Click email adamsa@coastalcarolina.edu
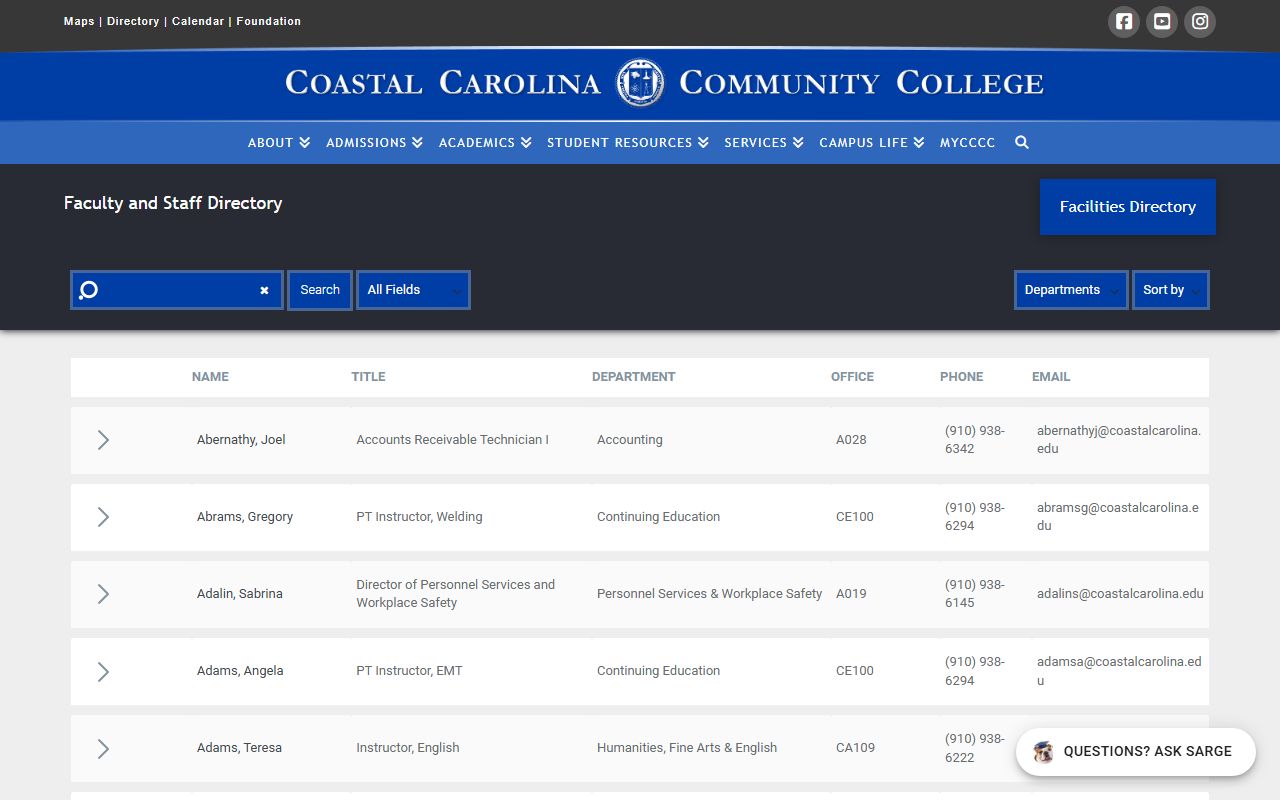Viewport: 1280px width, 800px height. (x=1119, y=671)
